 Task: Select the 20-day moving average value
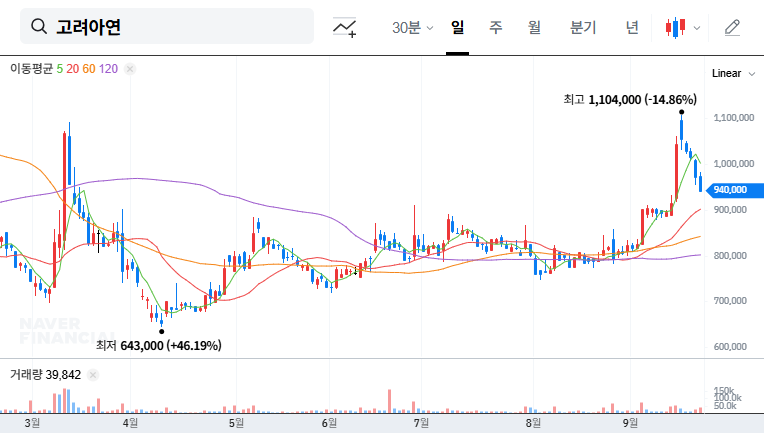coord(73,69)
